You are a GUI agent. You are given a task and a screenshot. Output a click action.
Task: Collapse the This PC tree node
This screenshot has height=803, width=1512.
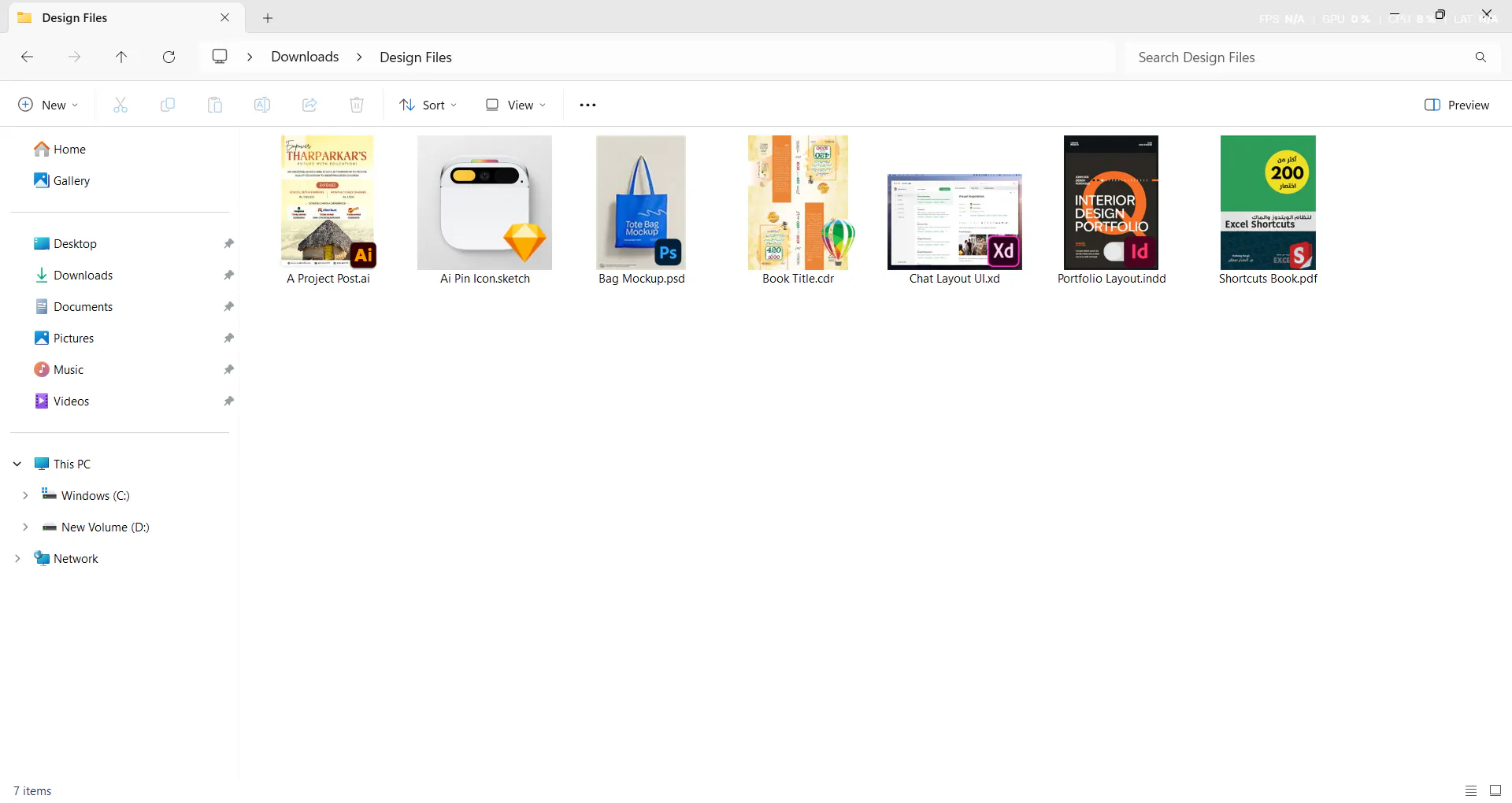coord(17,464)
